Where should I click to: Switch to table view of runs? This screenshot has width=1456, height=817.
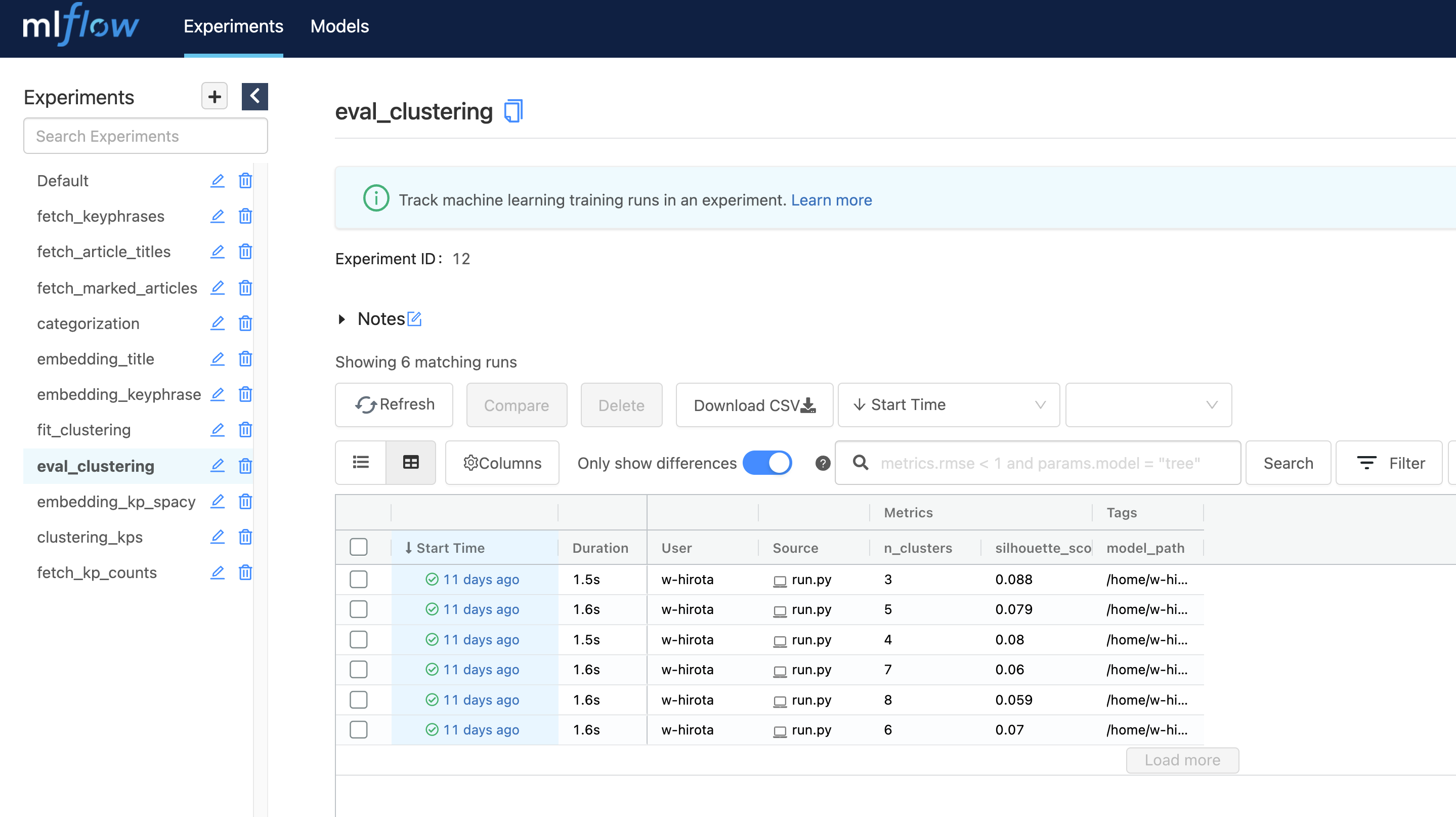click(411, 463)
